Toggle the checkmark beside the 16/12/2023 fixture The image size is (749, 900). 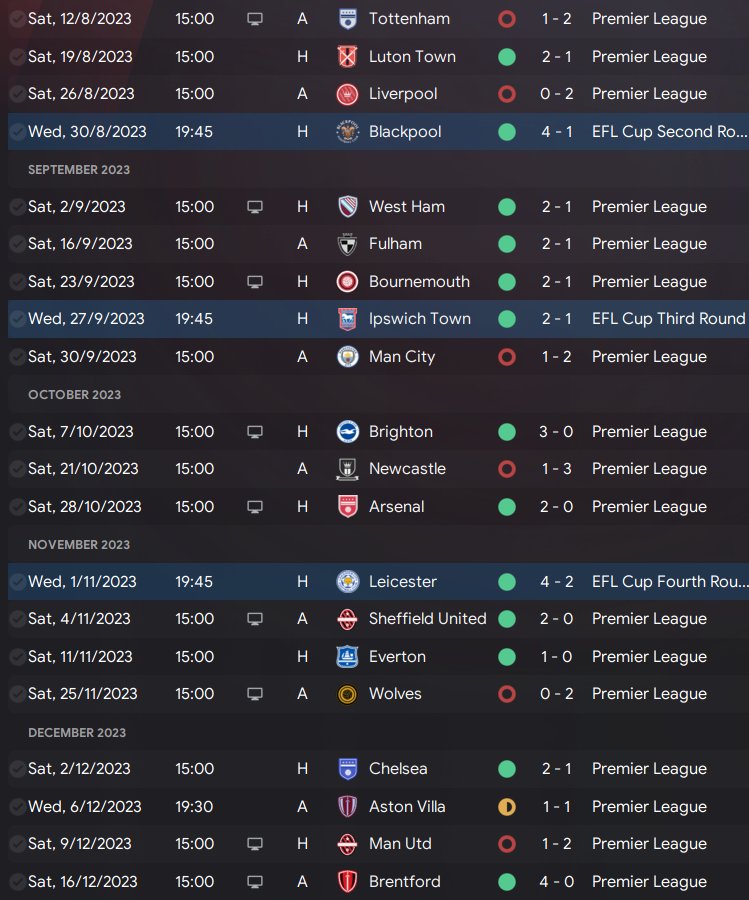click(x=16, y=882)
